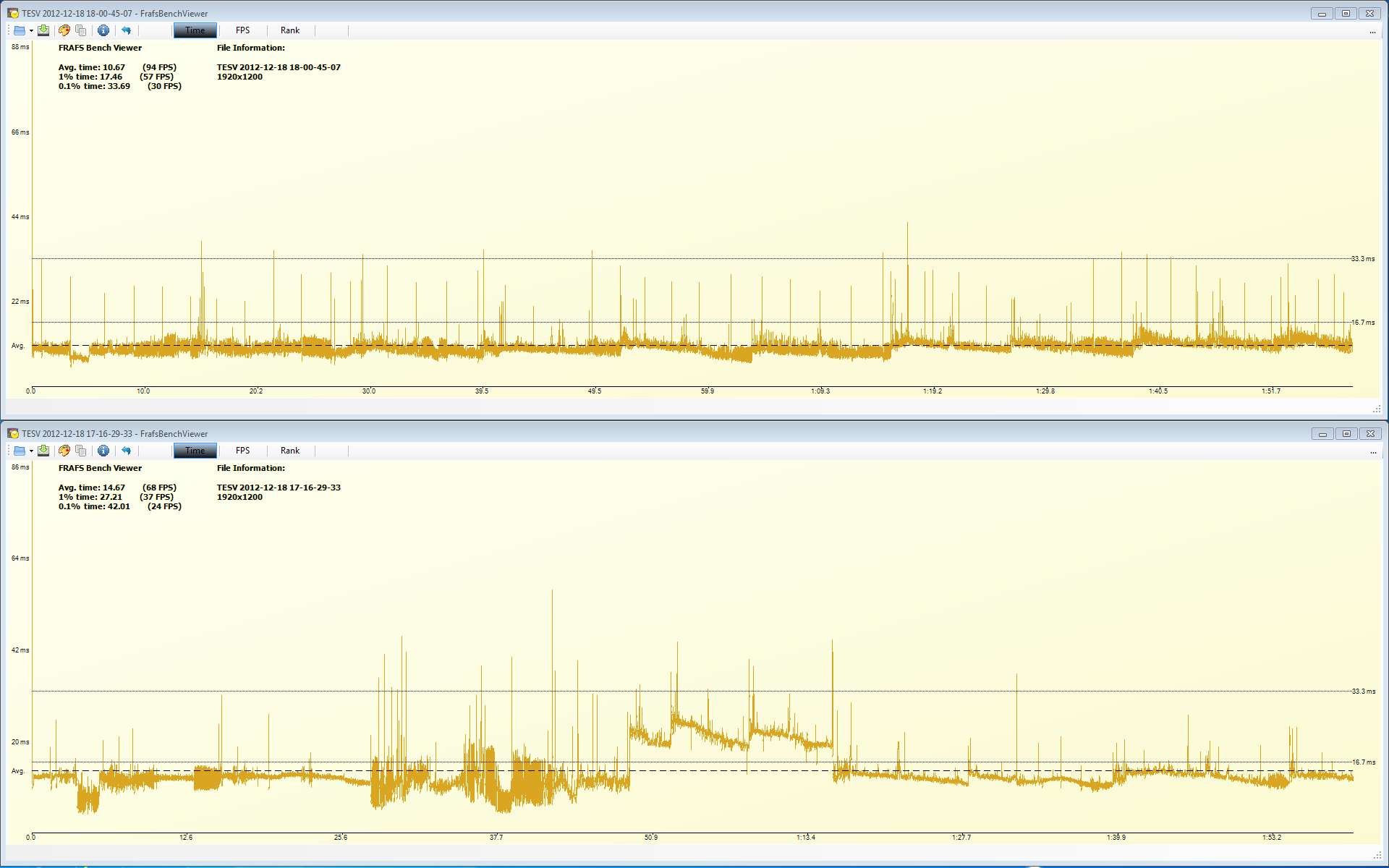Open toolbar overflow options in top window
This screenshot has height=868, width=1389.
pyautogui.click(x=1372, y=32)
